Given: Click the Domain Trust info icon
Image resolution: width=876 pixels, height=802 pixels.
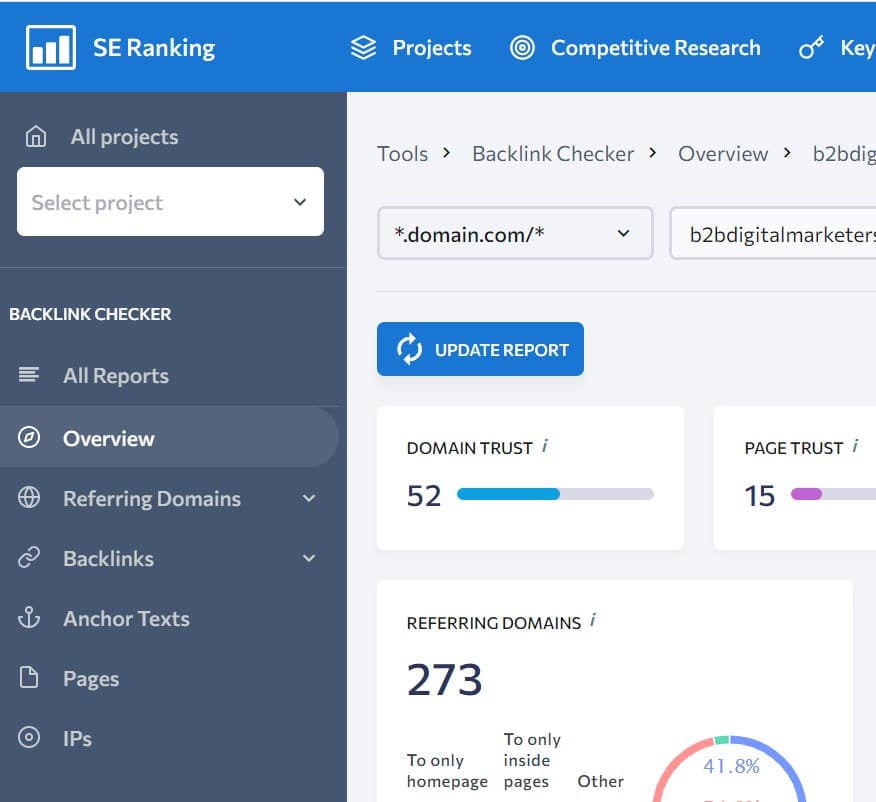Looking at the screenshot, I should pyautogui.click(x=545, y=446).
